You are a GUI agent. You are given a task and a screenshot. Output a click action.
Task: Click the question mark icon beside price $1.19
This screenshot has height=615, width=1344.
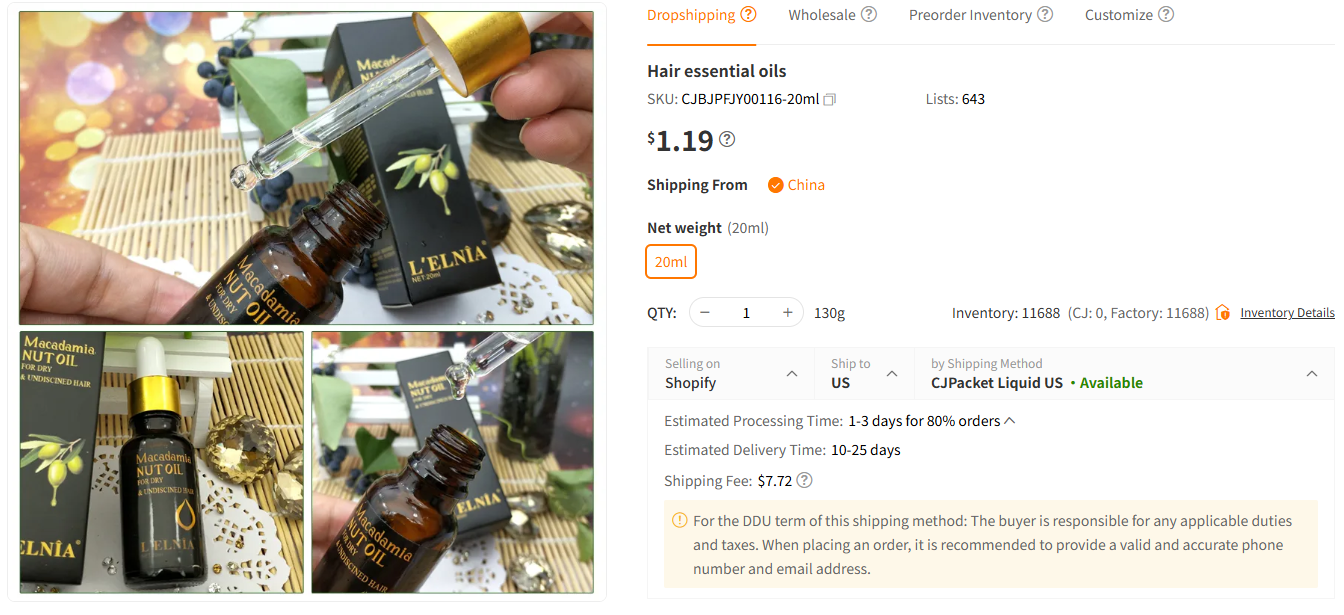pos(727,139)
